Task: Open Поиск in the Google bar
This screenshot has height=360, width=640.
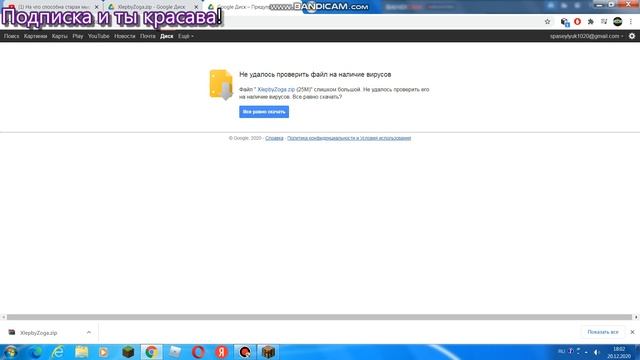Action: 11,36
